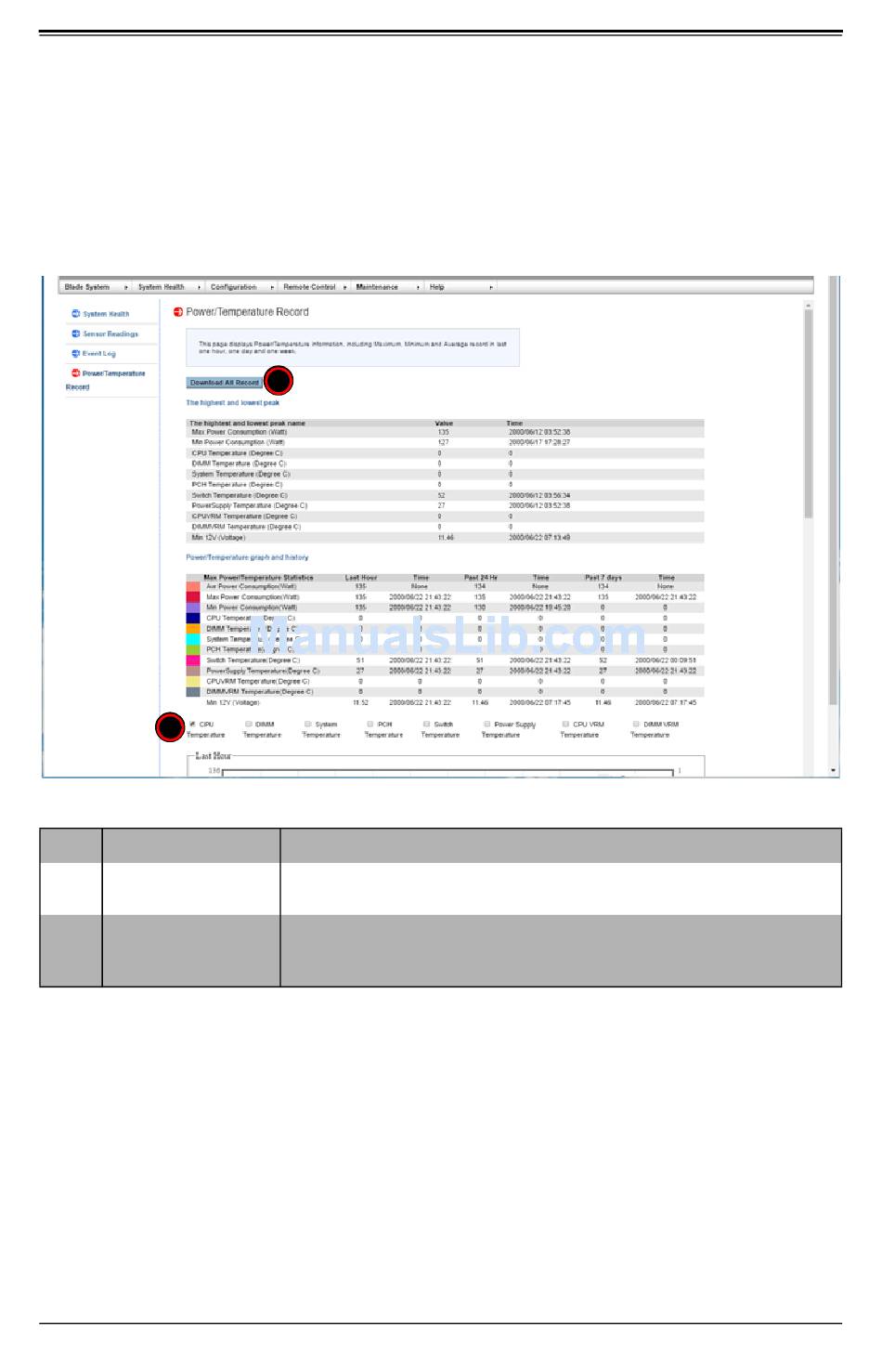Click the 'Past 24 Hr' column header
The height and width of the screenshot is (1372, 882).
click(481, 578)
